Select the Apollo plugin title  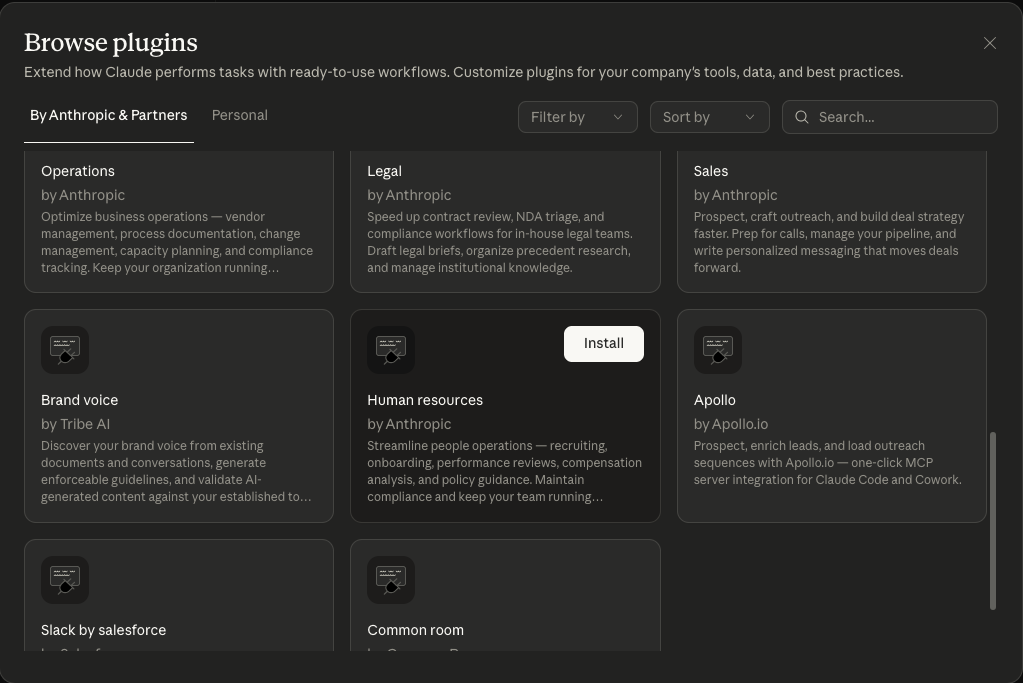(714, 400)
